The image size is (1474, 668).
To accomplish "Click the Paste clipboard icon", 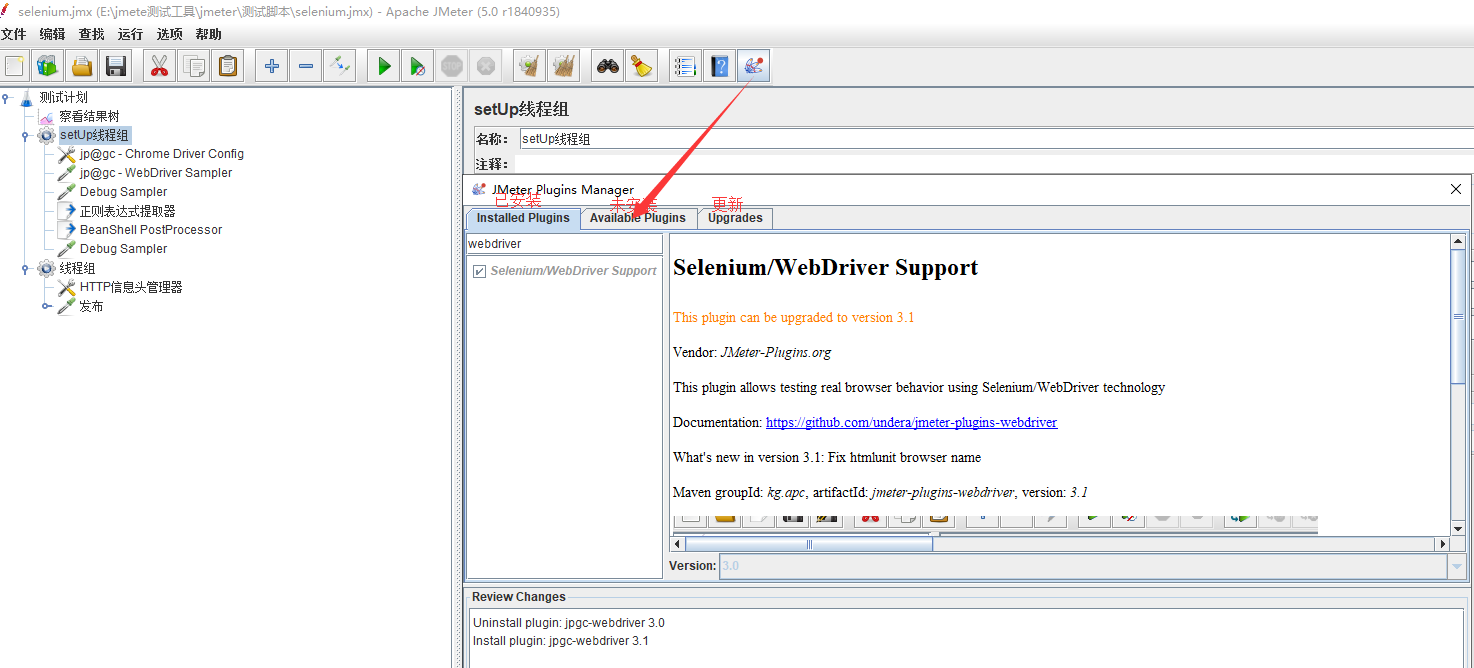I will coord(228,67).
